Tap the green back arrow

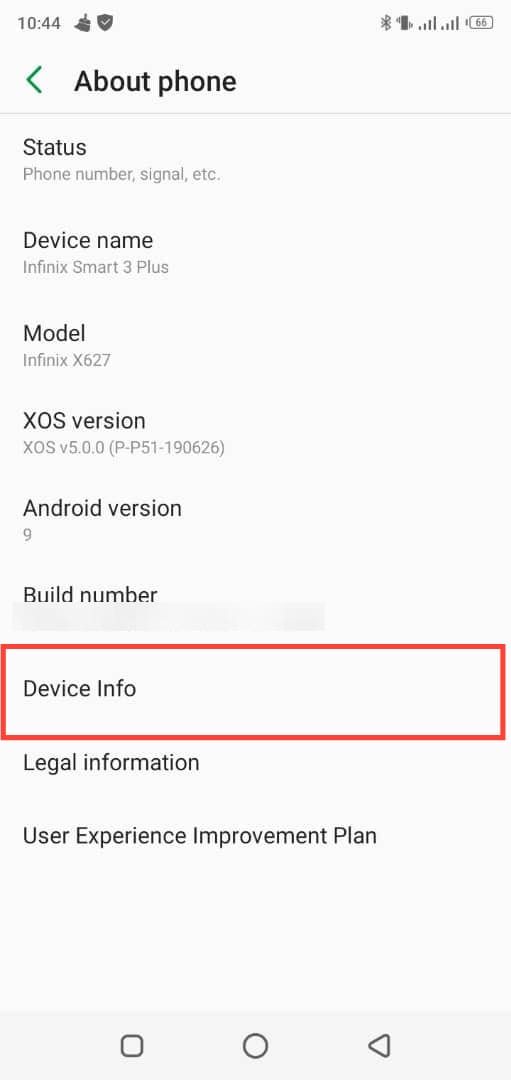[34, 80]
